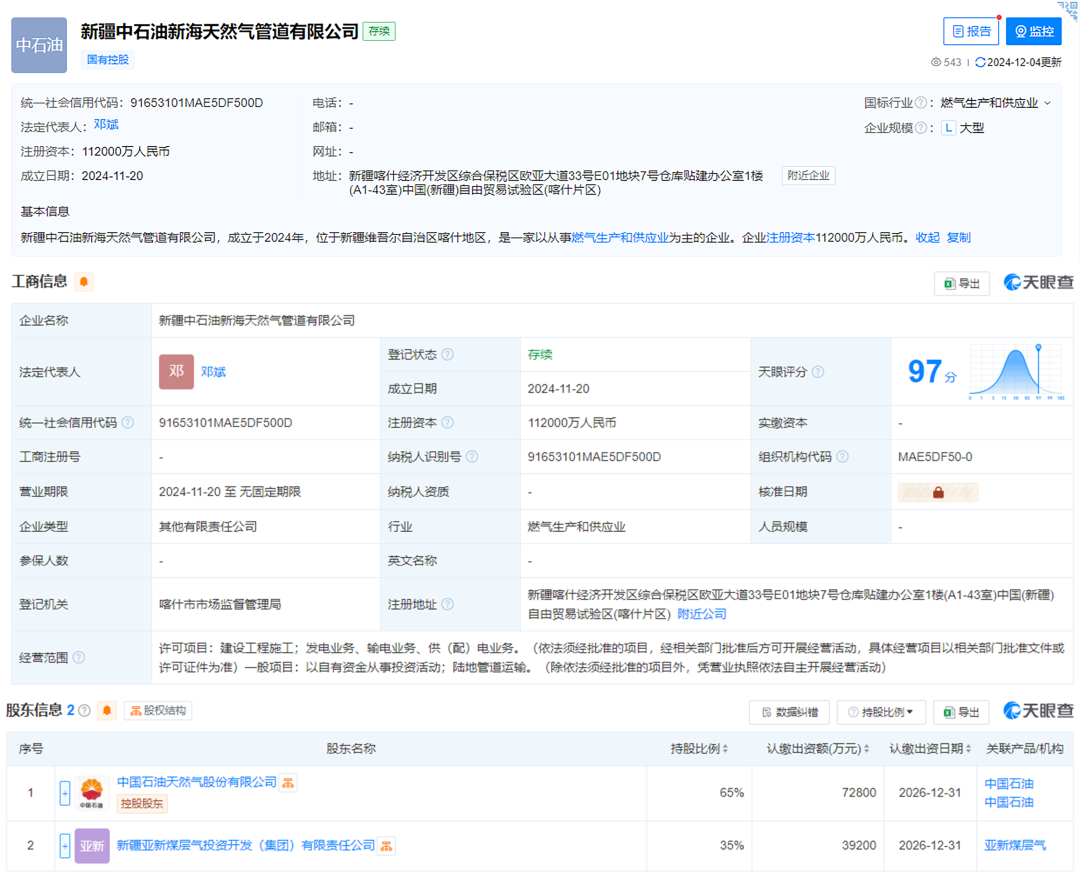Open 燃气生产和供应业 link in description
The image size is (1080, 875).
621,238
